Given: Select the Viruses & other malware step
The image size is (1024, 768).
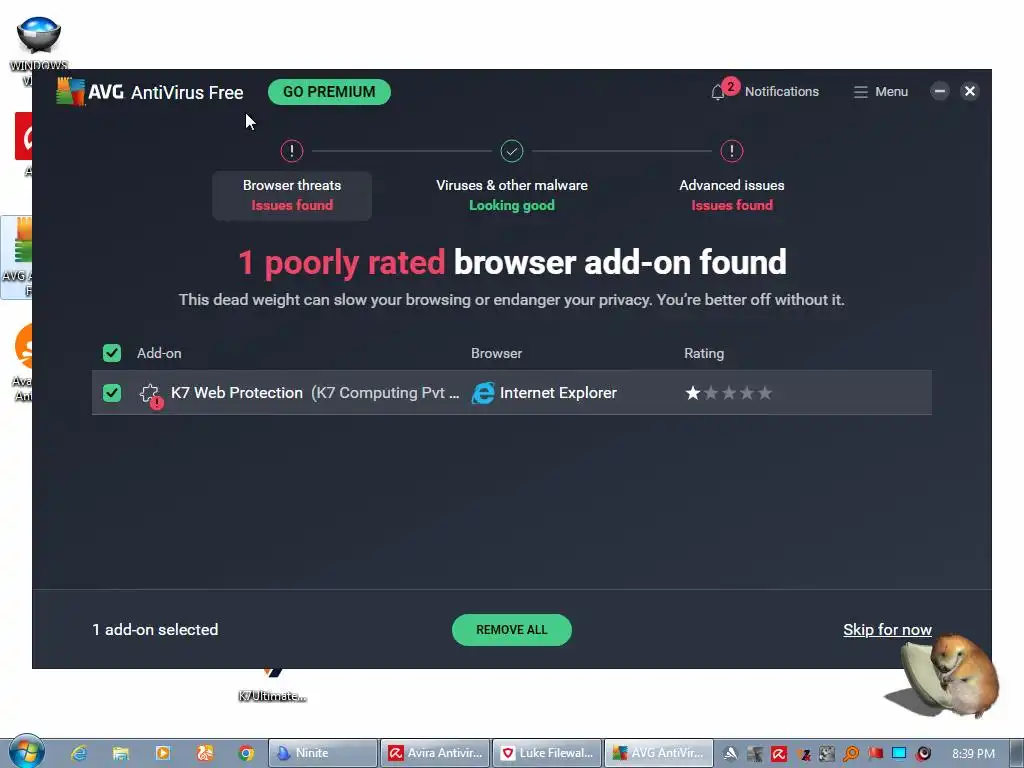Looking at the screenshot, I should point(512,195).
